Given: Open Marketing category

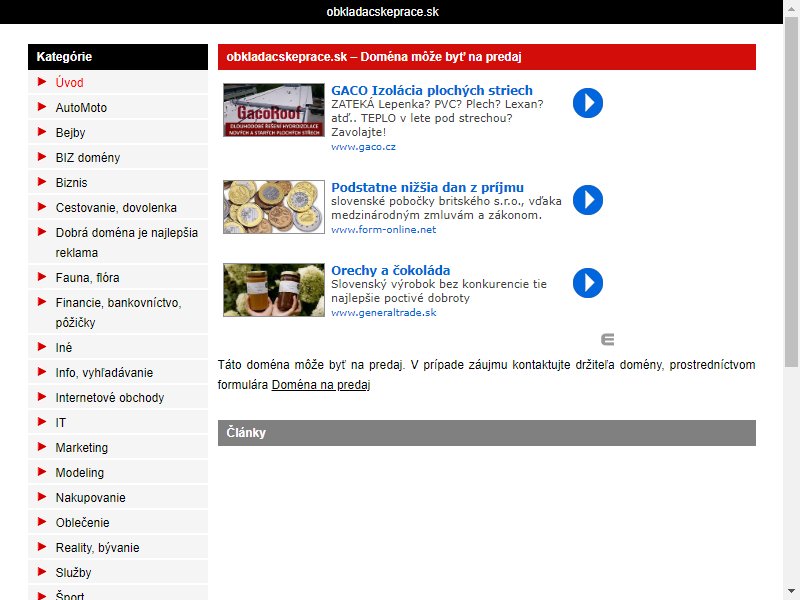Looking at the screenshot, I should click(x=82, y=447).
